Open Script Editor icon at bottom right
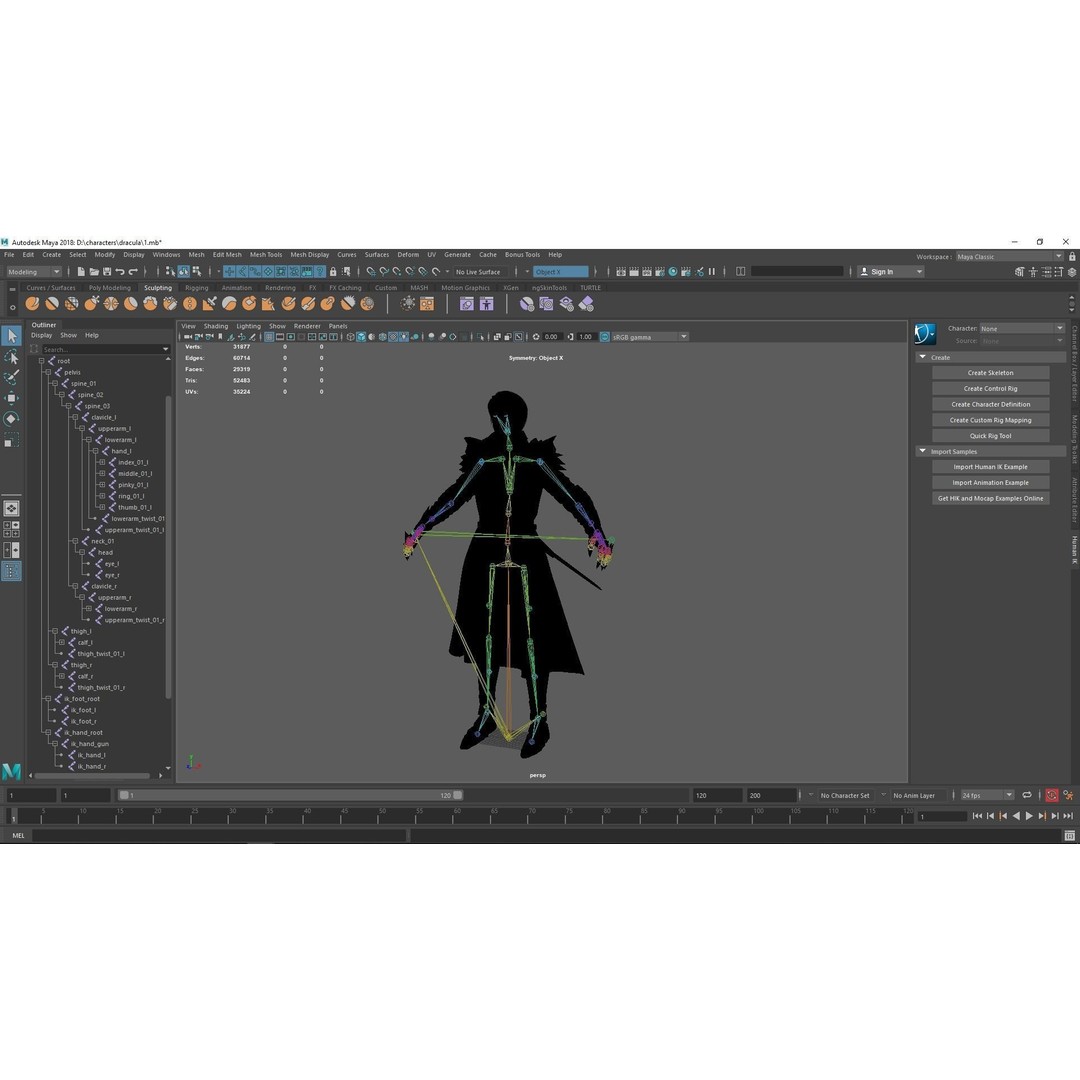The width and height of the screenshot is (1080, 1080). (1069, 835)
